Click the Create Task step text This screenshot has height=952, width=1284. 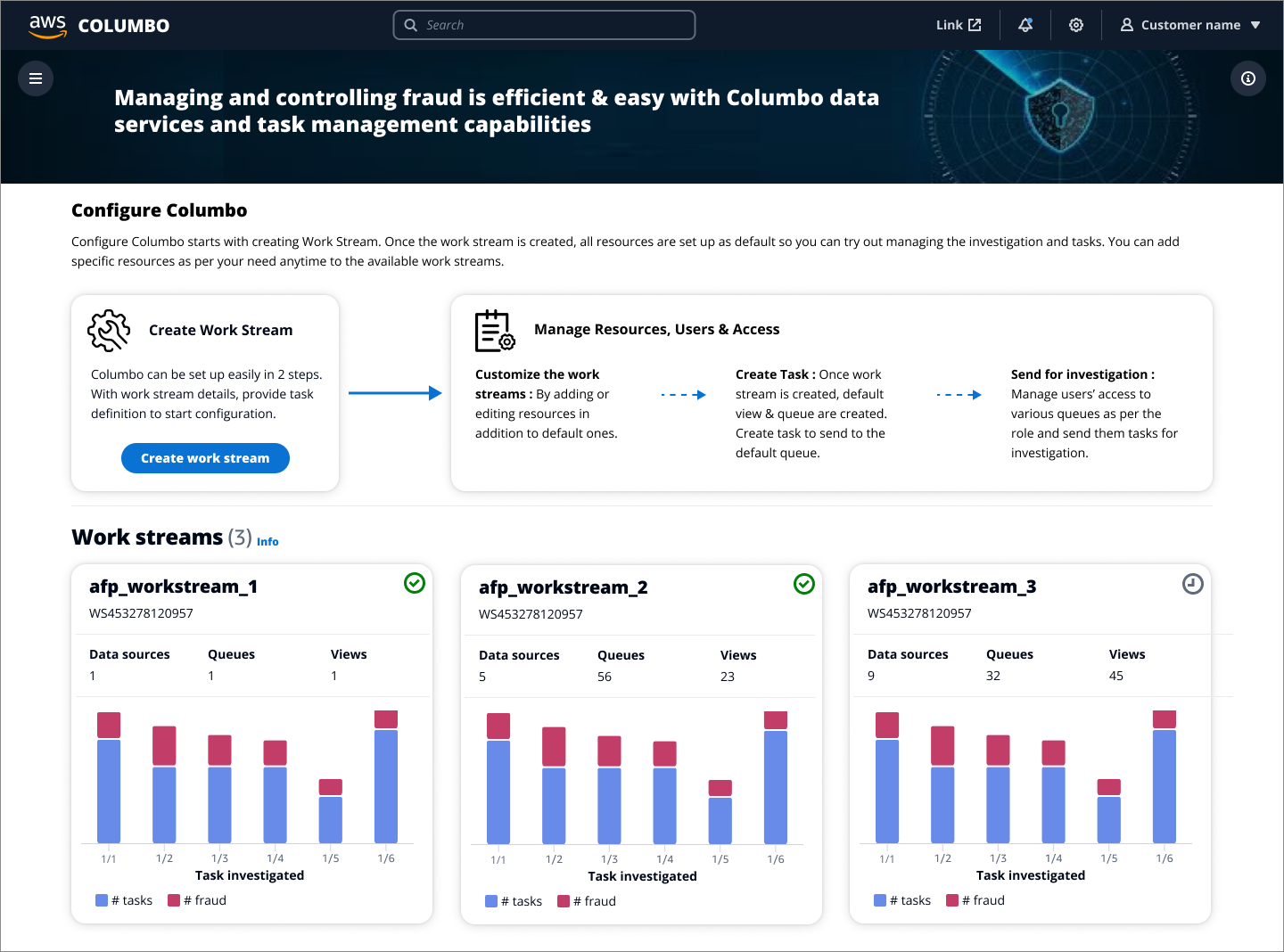pyautogui.click(x=811, y=414)
